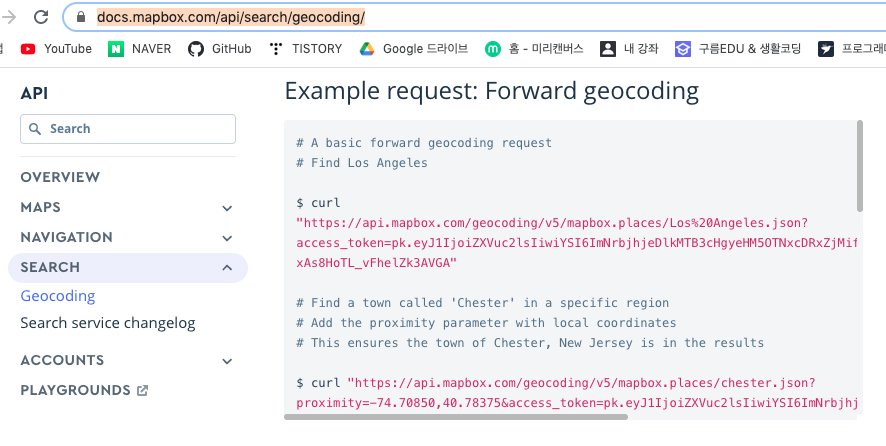
Task: Open the ACCOUNTS sidebar section
Action: (x=62, y=361)
